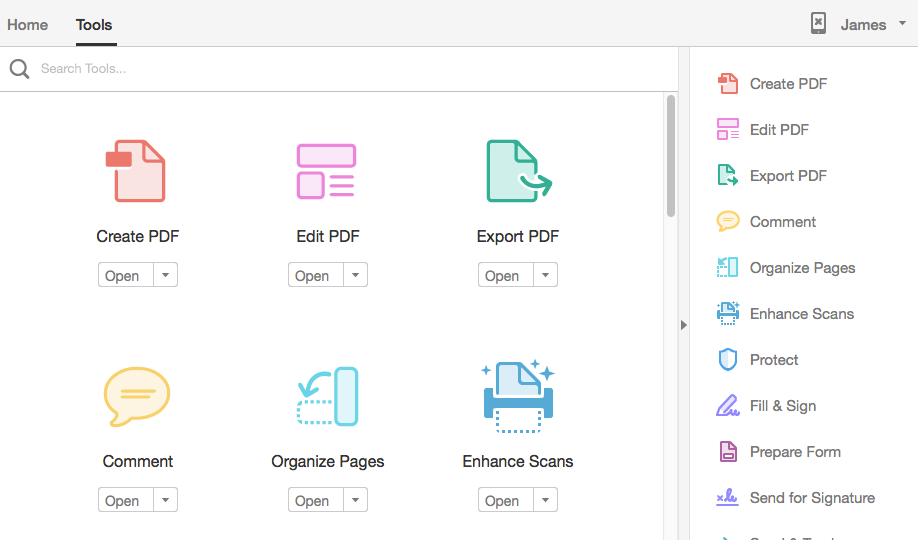The width and height of the screenshot is (918, 540).
Task: Select Comment icon in right sidebar
Action: [x=728, y=221]
